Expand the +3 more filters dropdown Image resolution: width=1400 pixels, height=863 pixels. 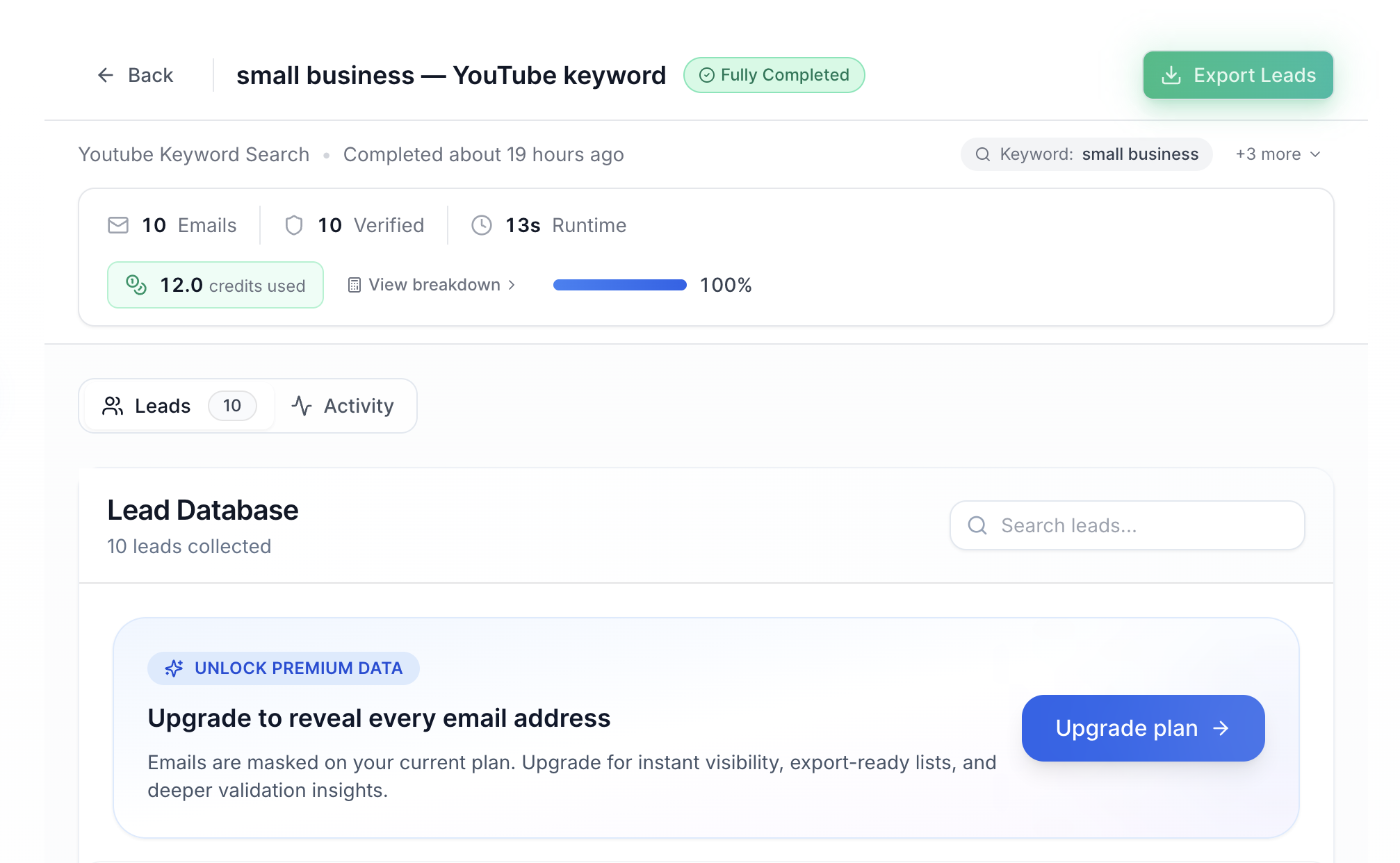(1278, 154)
